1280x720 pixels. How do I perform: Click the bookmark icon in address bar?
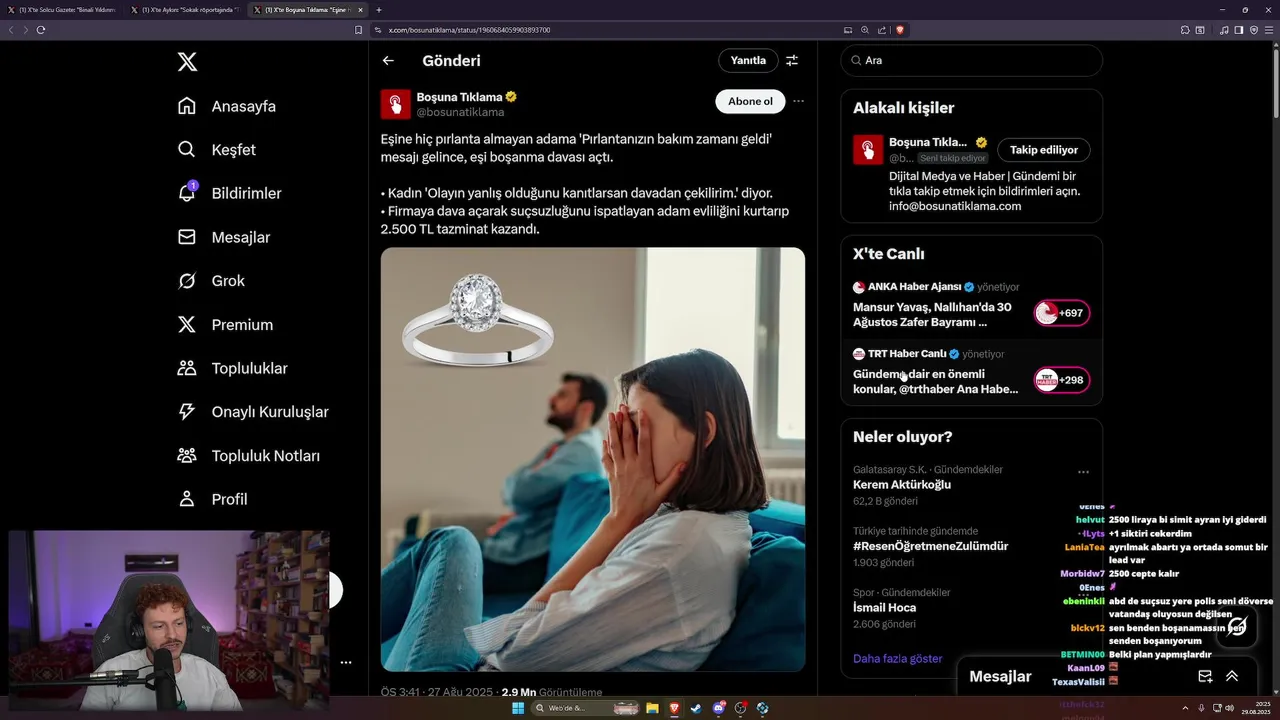[x=359, y=30]
